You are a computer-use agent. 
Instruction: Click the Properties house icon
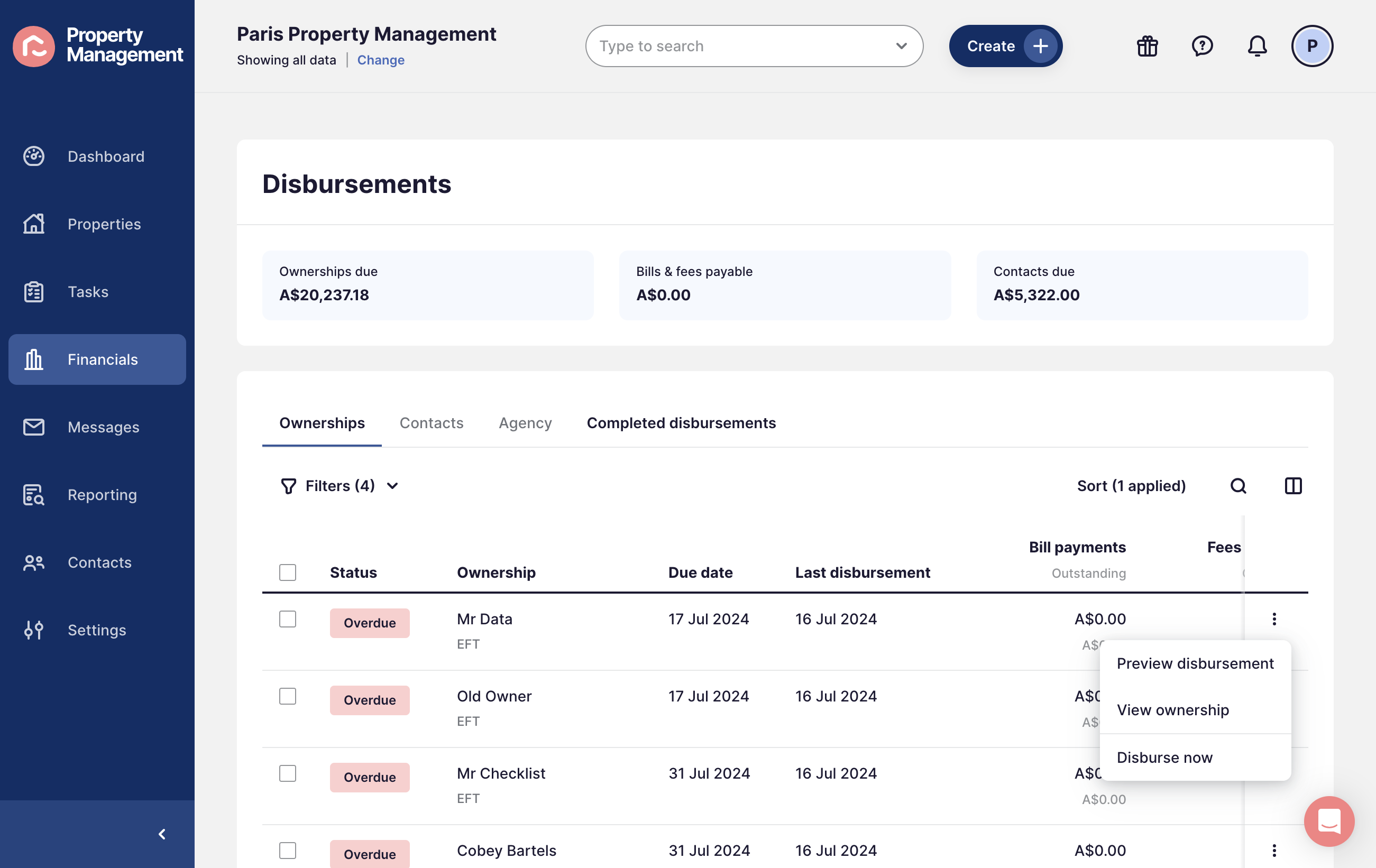click(34, 224)
